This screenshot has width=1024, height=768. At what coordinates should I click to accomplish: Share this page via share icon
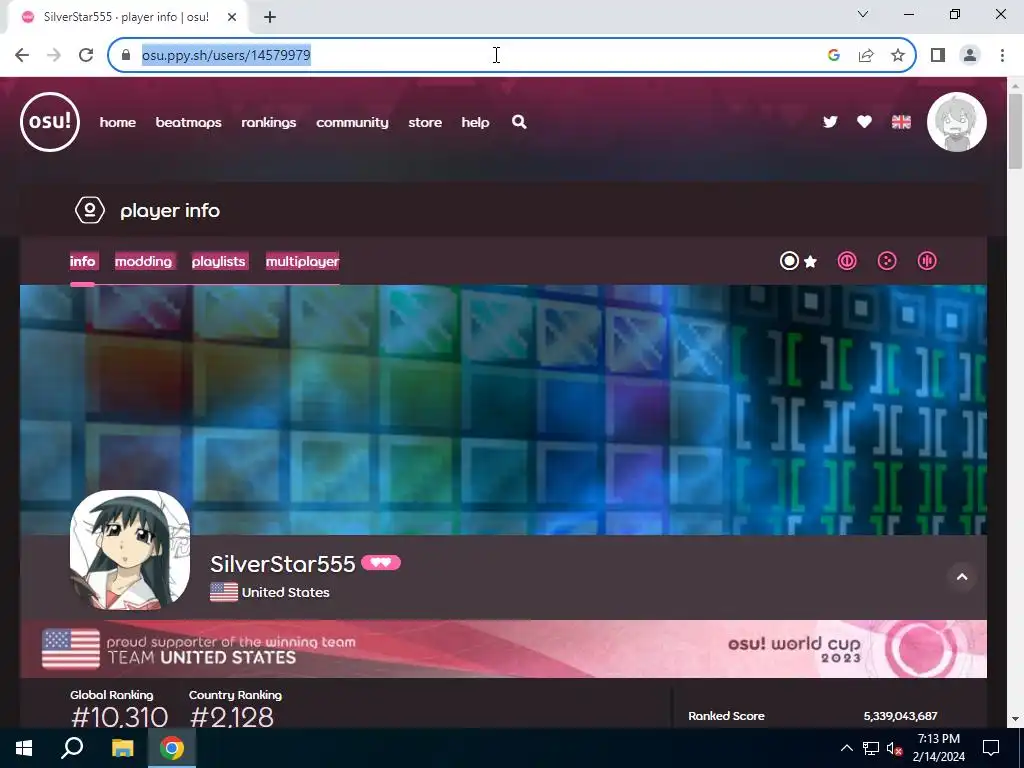pyautogui.click(x=866, y=55)
